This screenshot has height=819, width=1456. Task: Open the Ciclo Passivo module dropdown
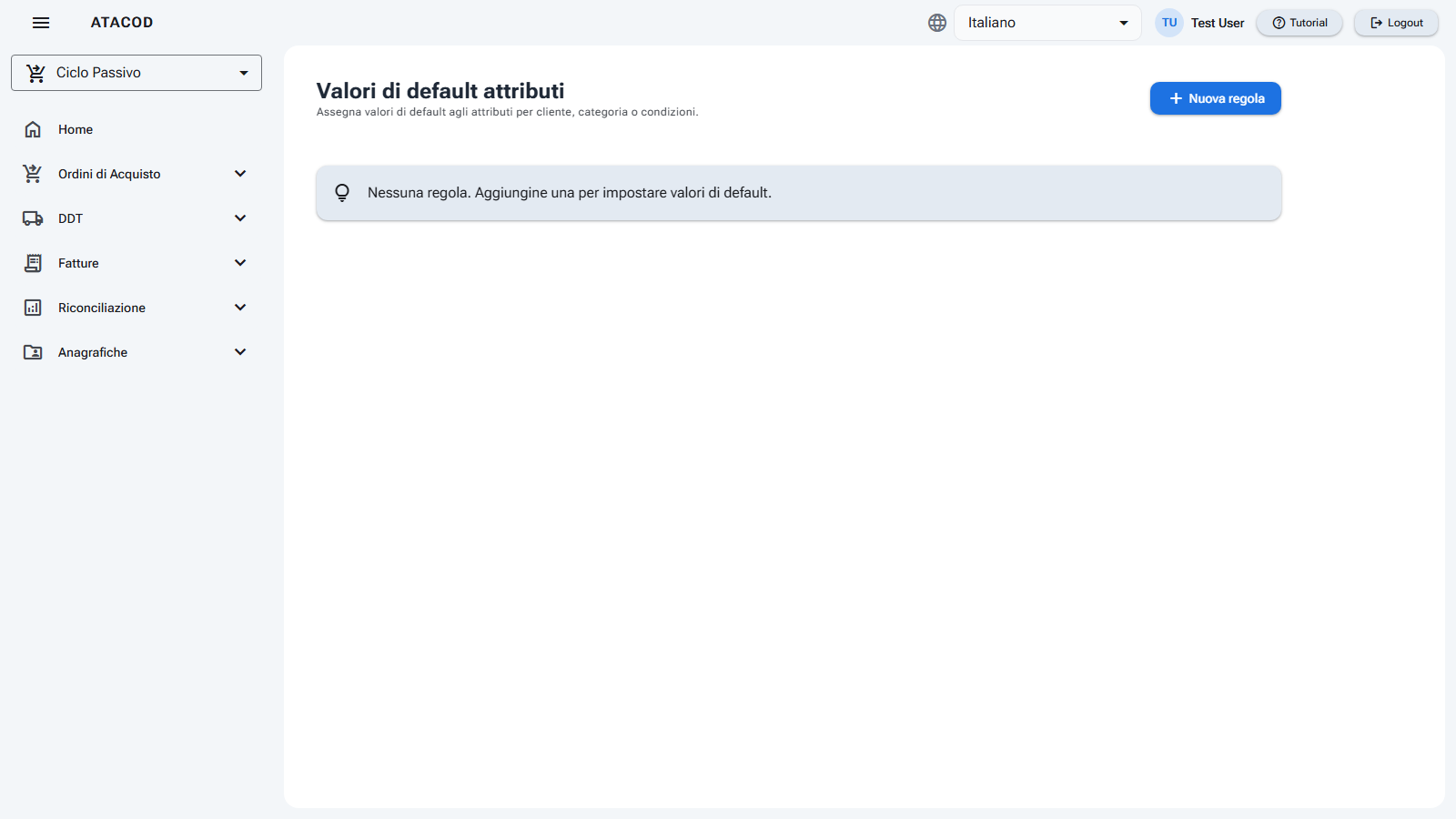click(136, 73)
